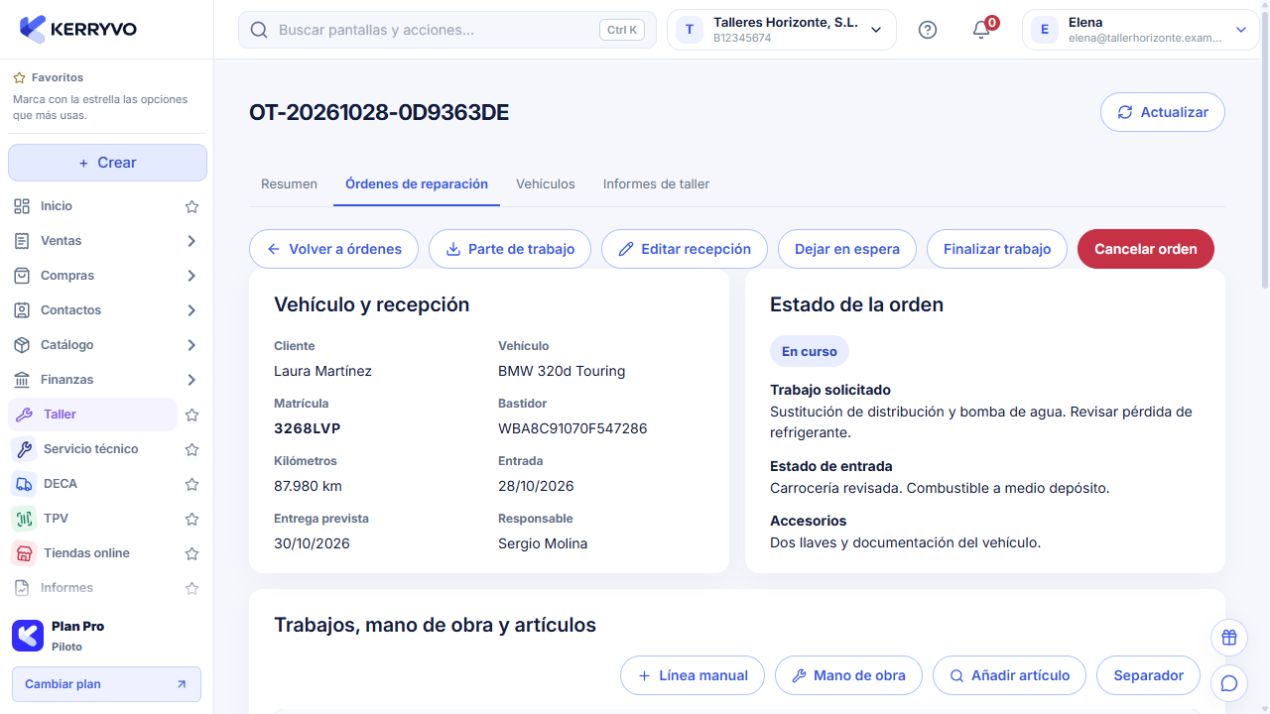1270x714 pixels.
Task: Click Finalizar trabajo
Action: [997, 249]
